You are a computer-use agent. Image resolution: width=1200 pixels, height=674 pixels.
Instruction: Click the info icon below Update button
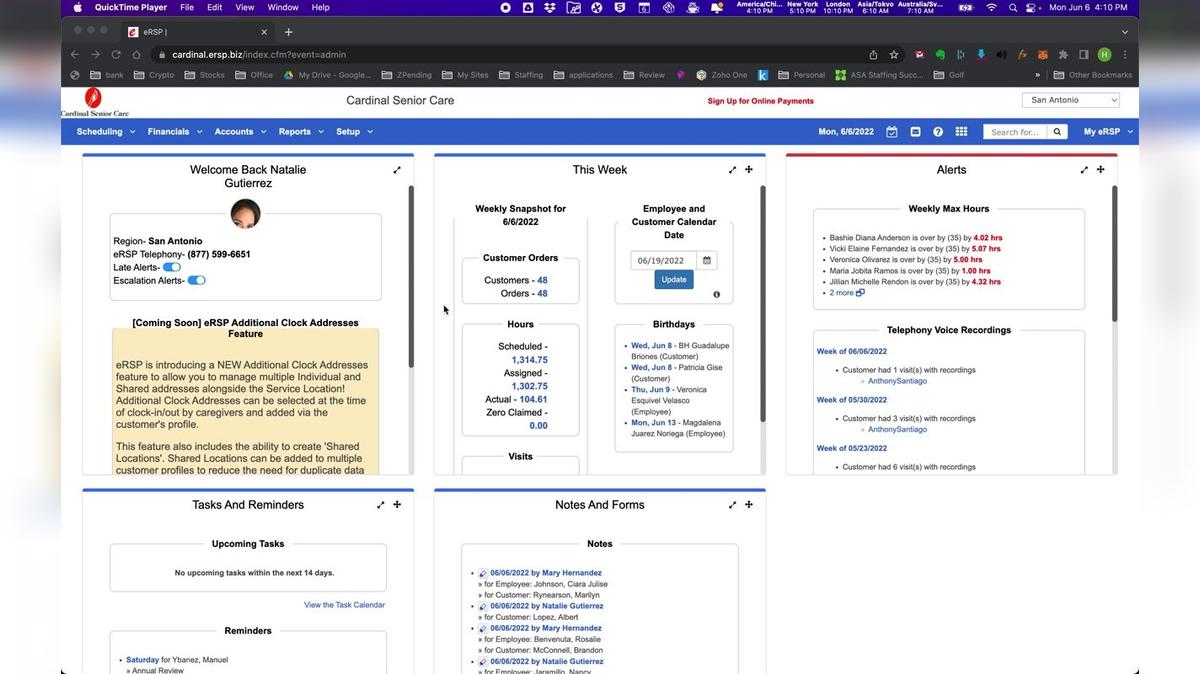coord(717,295)
